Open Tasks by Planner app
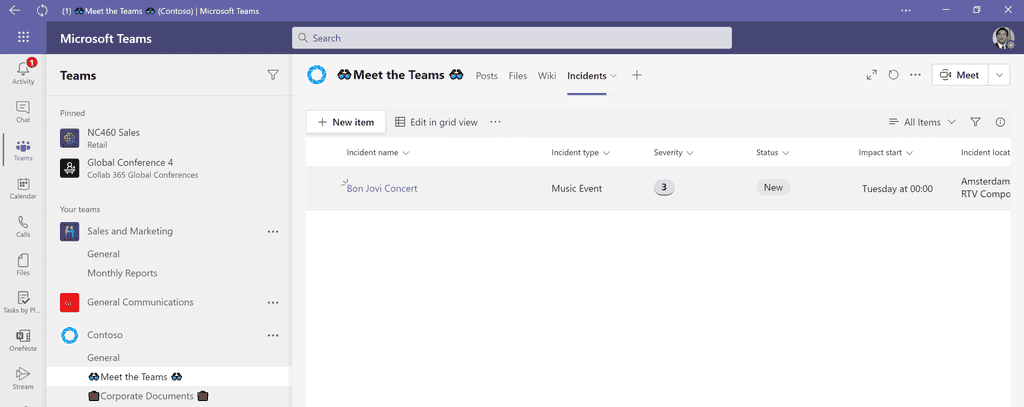The height and width of the screenshot is (407, 1024). pyautogui.click(x=23, y=303)
